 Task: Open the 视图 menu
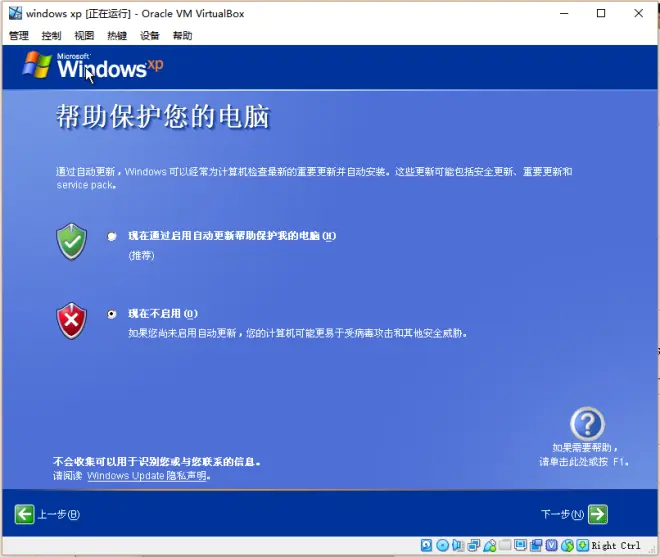tap(84, 36)
